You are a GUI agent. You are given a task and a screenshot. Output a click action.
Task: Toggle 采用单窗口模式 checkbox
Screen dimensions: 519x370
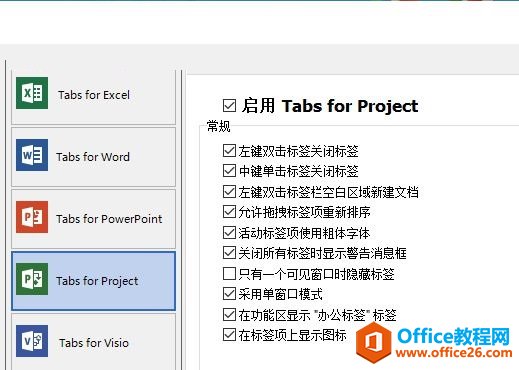tap(229, 294)
